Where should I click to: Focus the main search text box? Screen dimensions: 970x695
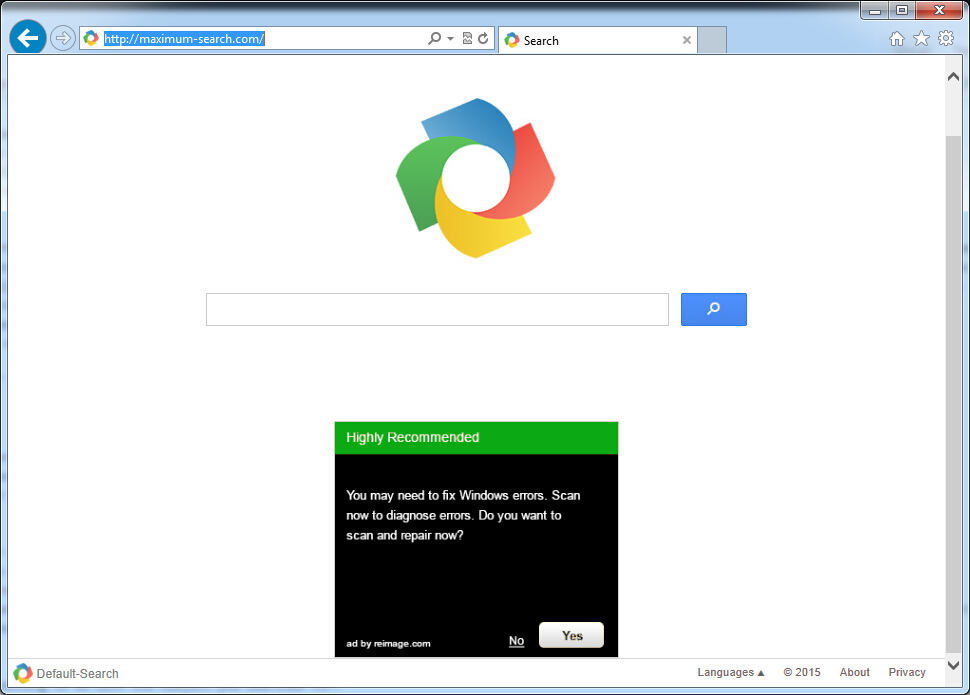coord(437,309)
